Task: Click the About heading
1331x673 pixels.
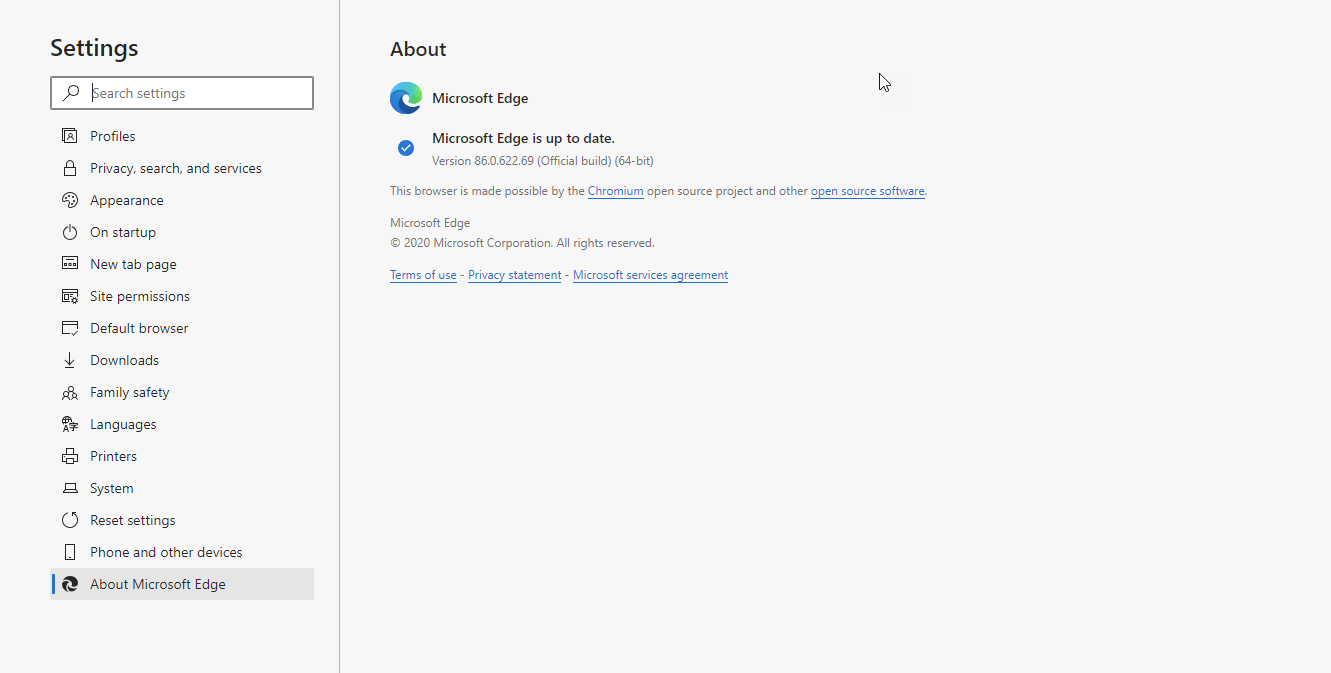Action: click(x=418, y=49)
